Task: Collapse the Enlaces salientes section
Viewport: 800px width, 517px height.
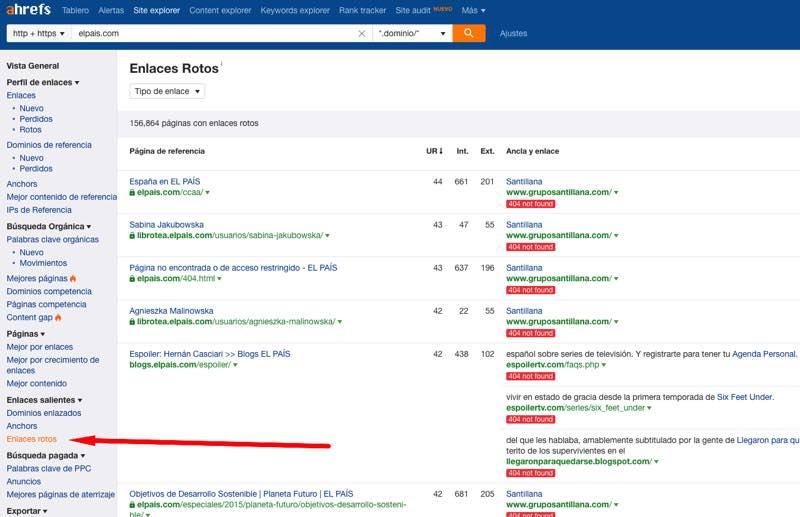Action: [44, 400]
